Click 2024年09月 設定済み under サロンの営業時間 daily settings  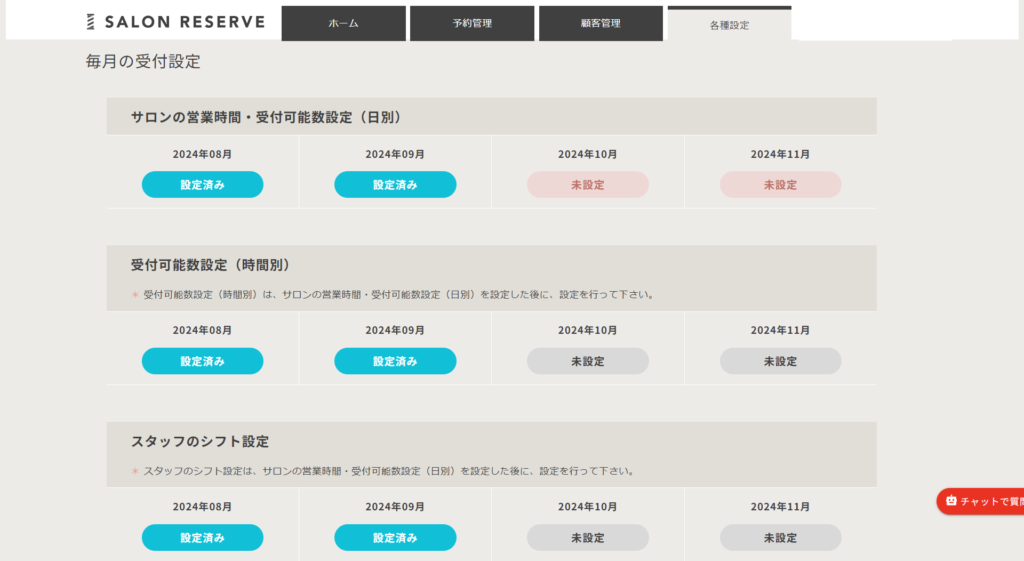[x=395, y=185]
